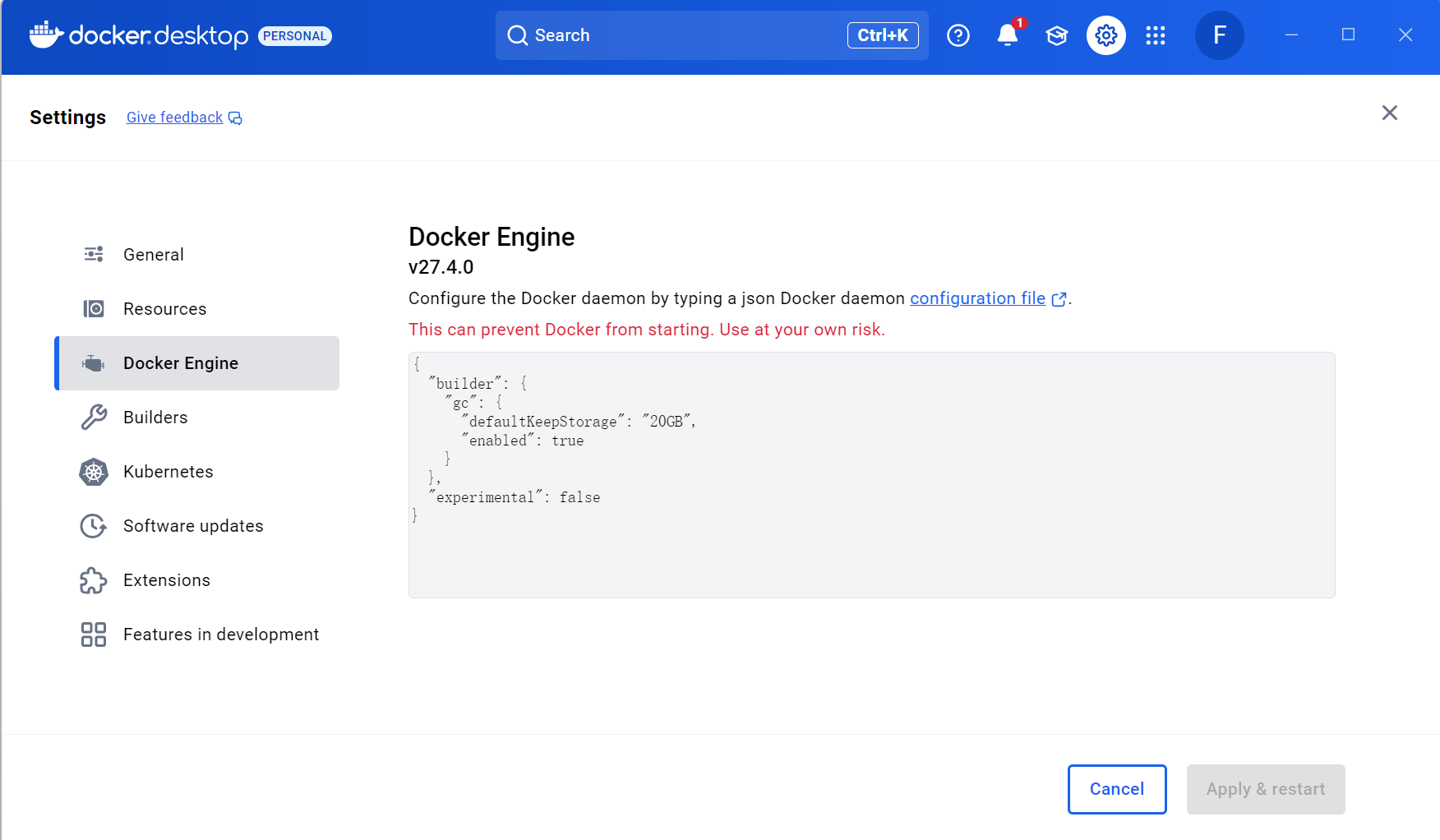Viewport: 1440px width, 840px height.
Task: Focus the Search input field
Action: tap(712, 35)
